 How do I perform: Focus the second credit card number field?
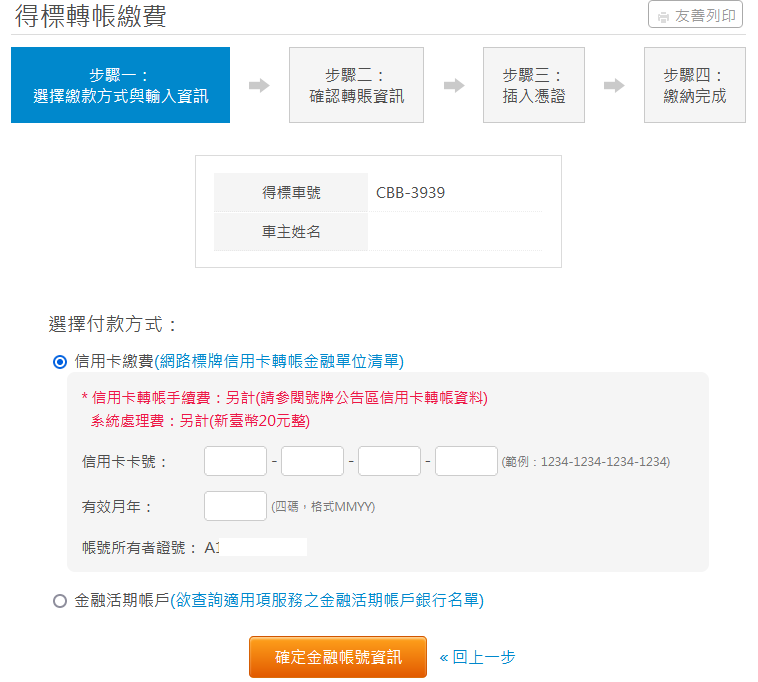[x=312, y=461]
